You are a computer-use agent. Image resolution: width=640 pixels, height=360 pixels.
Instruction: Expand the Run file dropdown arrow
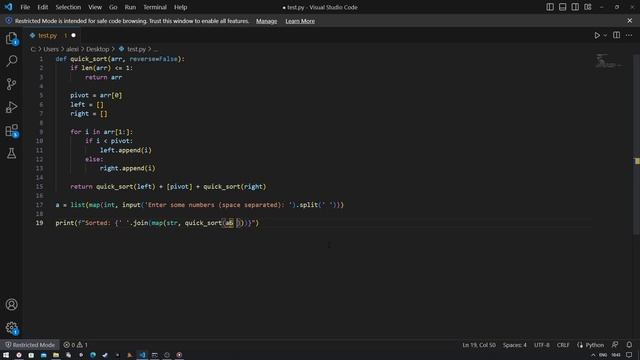coord(605,36)
